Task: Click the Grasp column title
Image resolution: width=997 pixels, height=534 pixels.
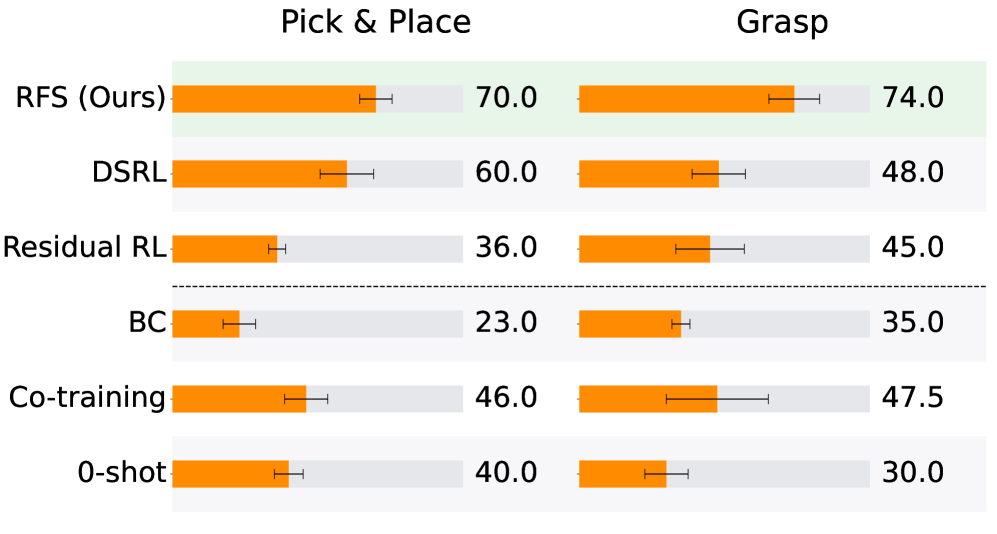Action: (x=782, y=23)
